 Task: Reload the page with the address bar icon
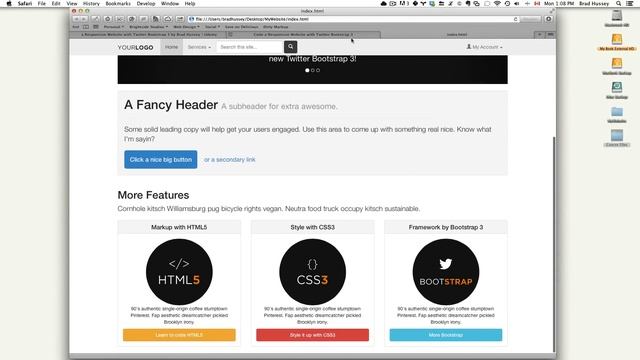516,19
